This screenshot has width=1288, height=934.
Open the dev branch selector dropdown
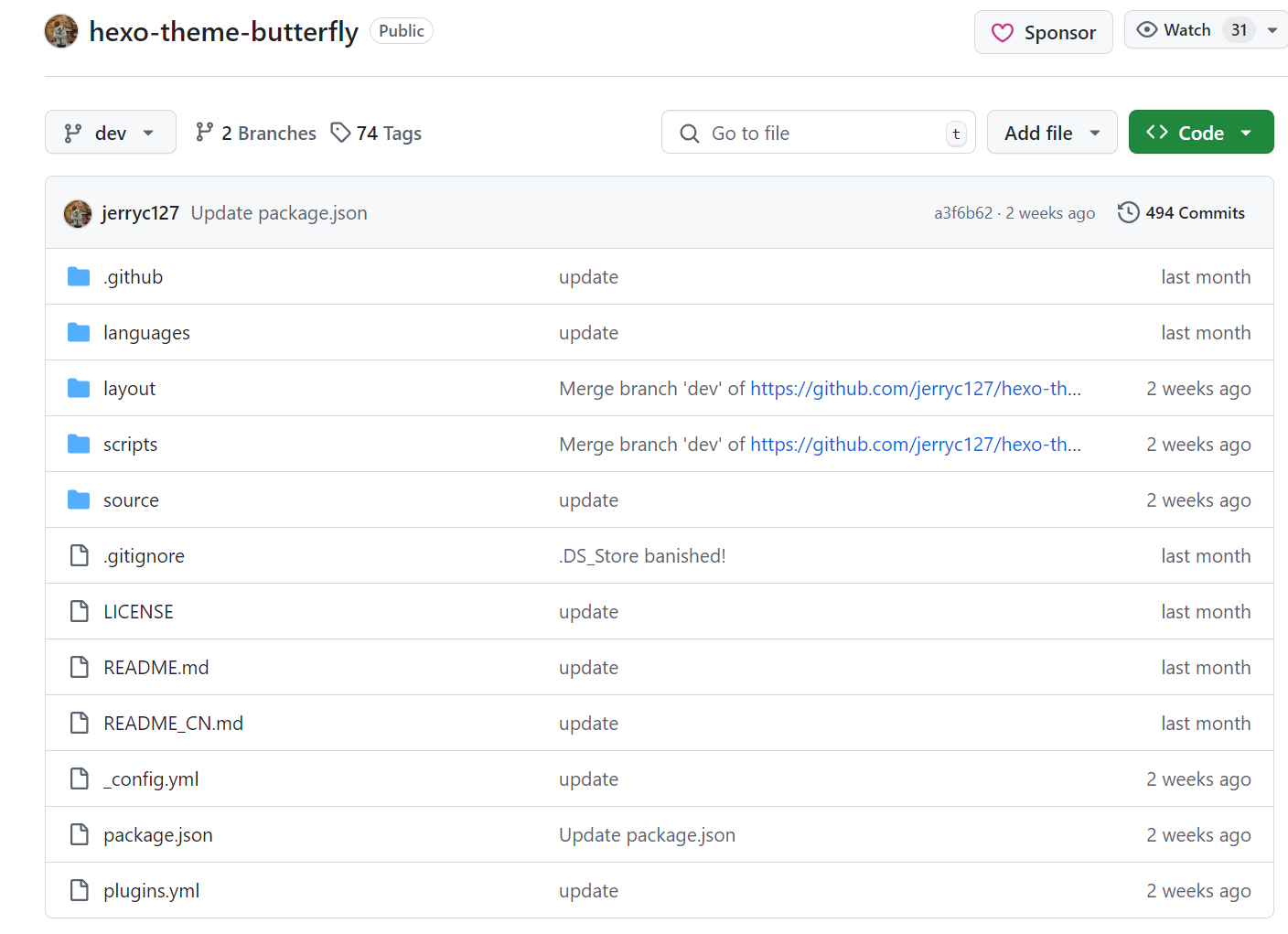[111, 133]
